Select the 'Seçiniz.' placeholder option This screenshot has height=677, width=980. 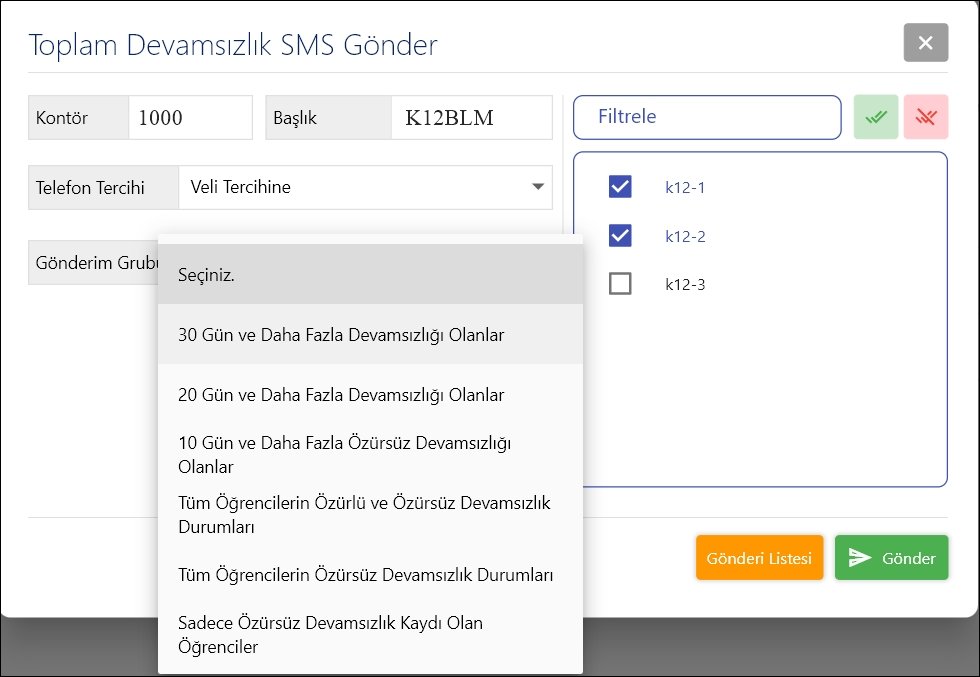[370, 274]
